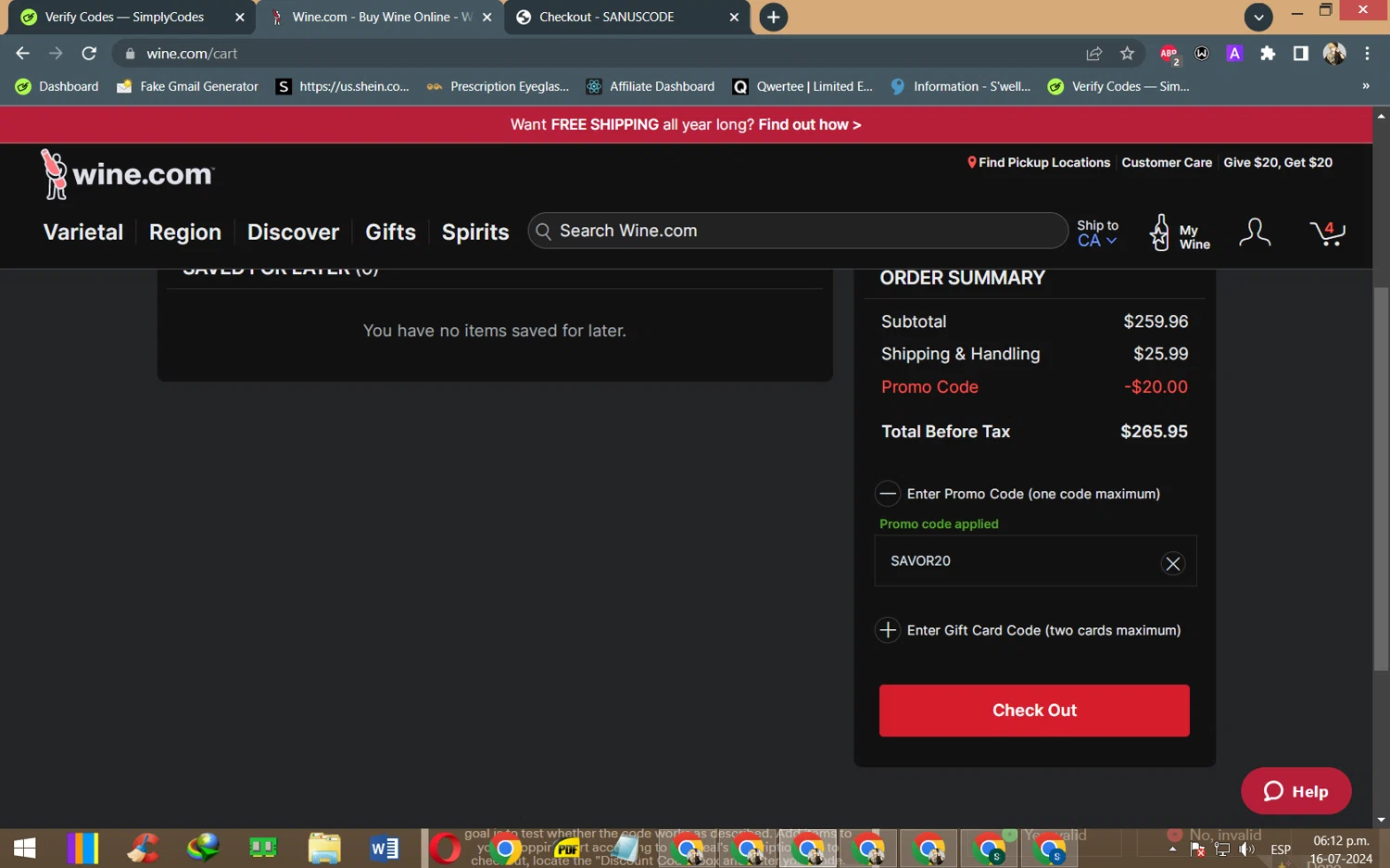
Task: Open the wine.com shopping cart icon
Action: point(1327,233)
